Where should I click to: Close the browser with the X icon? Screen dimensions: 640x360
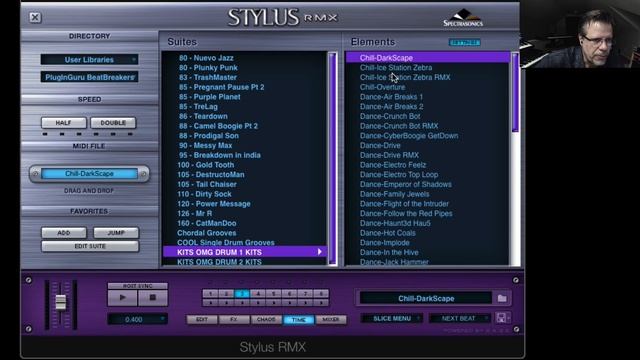(x=35, y=17)
